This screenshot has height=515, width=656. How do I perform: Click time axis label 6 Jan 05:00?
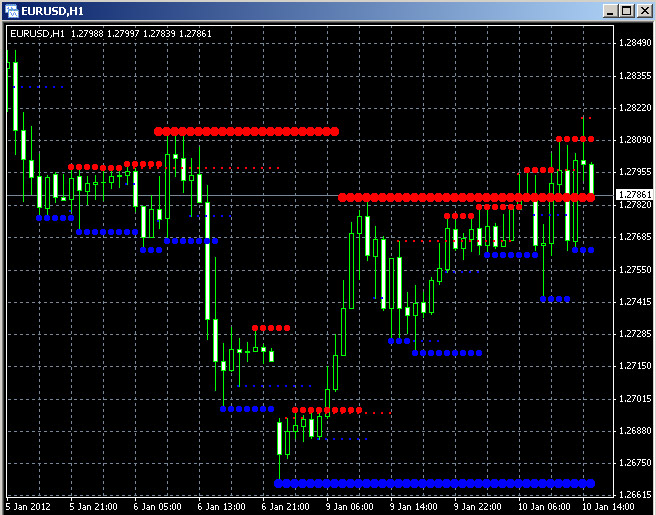(158, 507)
